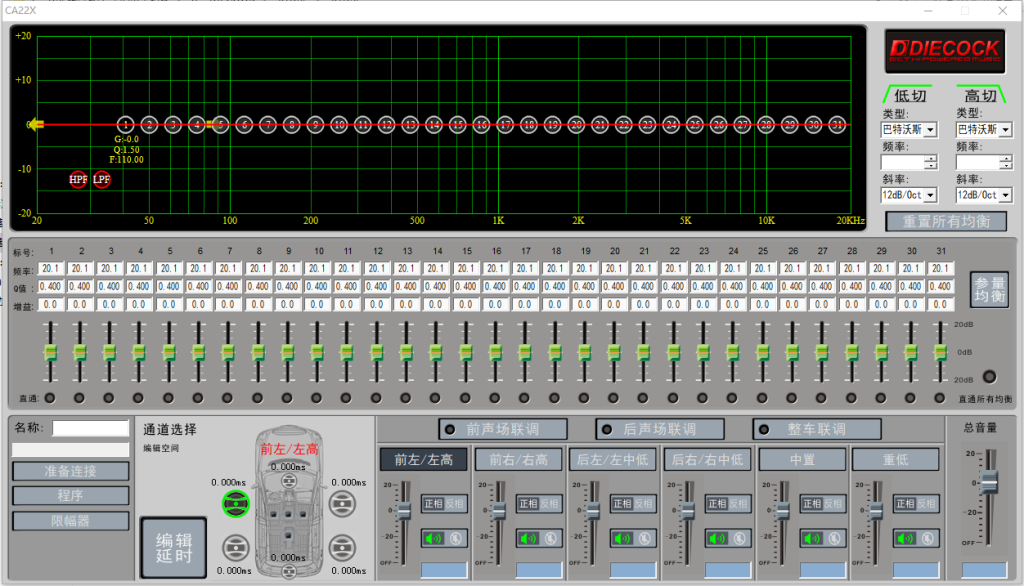
Task: Click unmute speaker icon for 前右/右高 channel
Action: (x=528, y=538)
